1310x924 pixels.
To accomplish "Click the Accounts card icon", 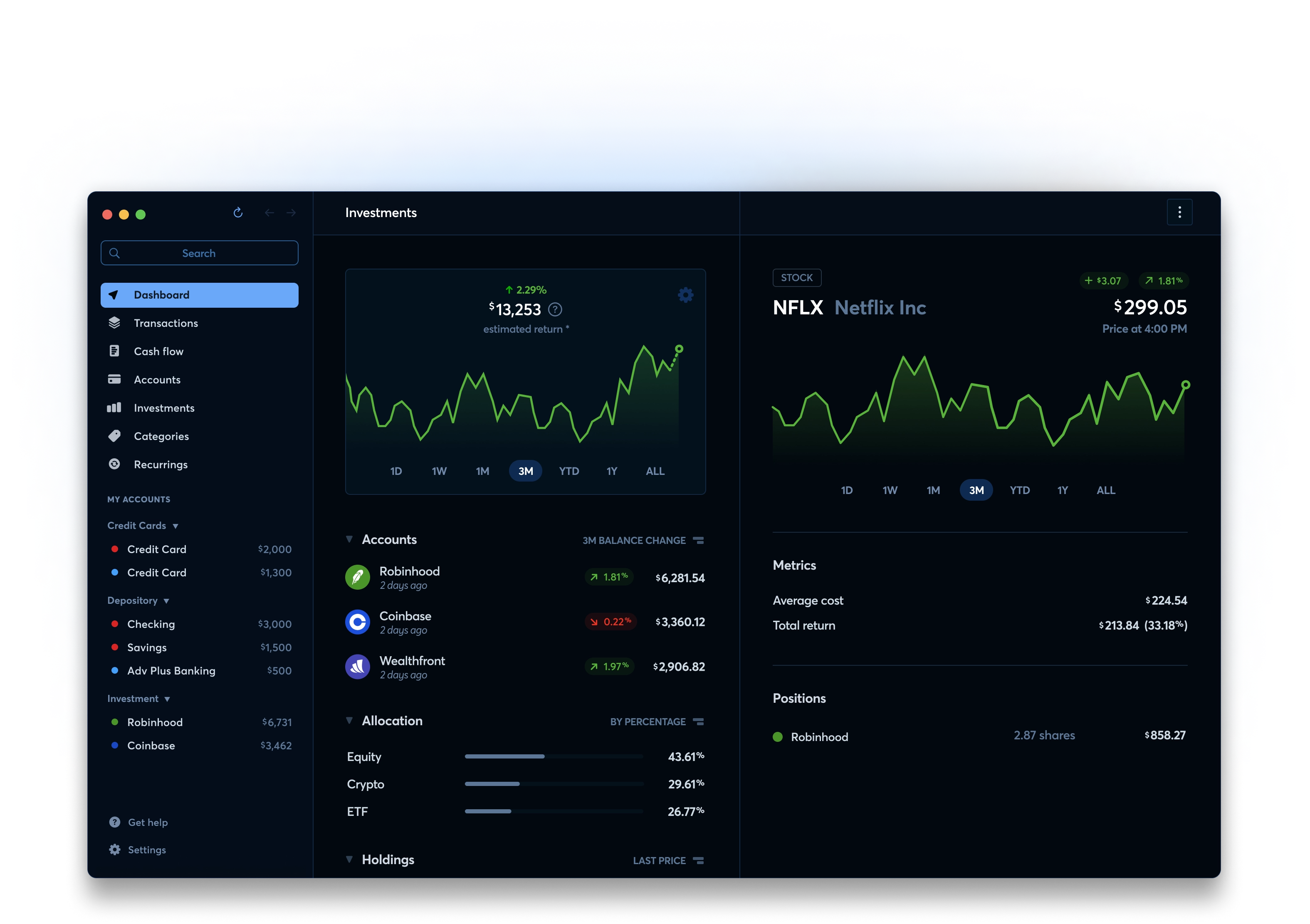I will click(x=114, y=379).
